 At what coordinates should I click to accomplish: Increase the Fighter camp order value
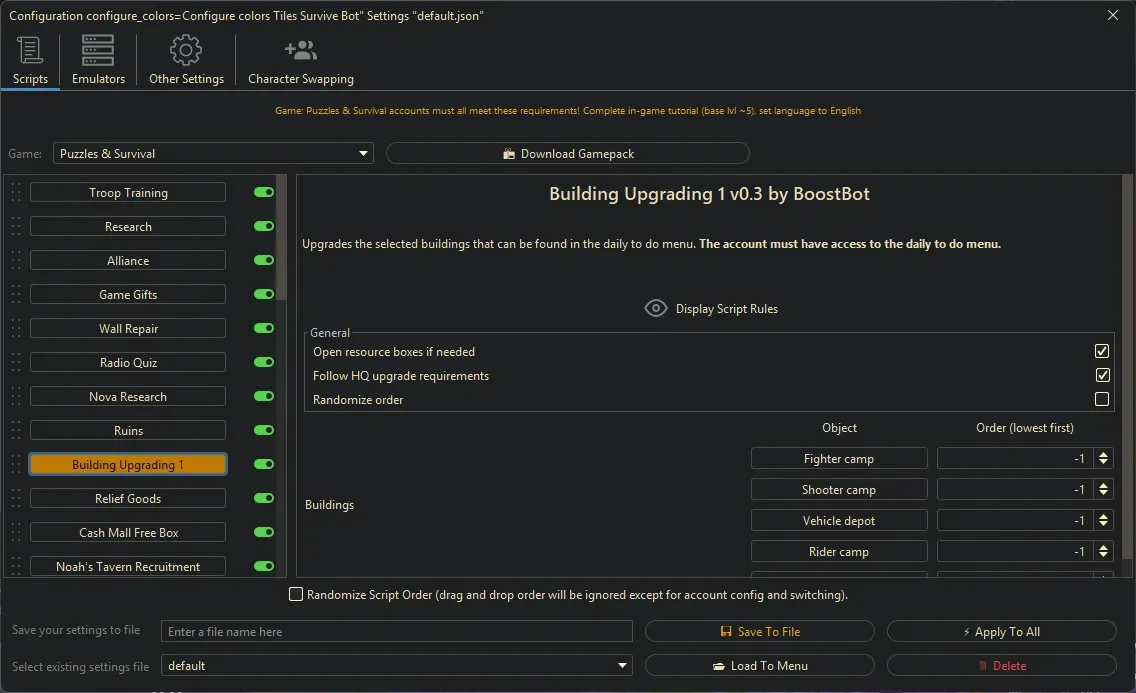pos(1104,454)
